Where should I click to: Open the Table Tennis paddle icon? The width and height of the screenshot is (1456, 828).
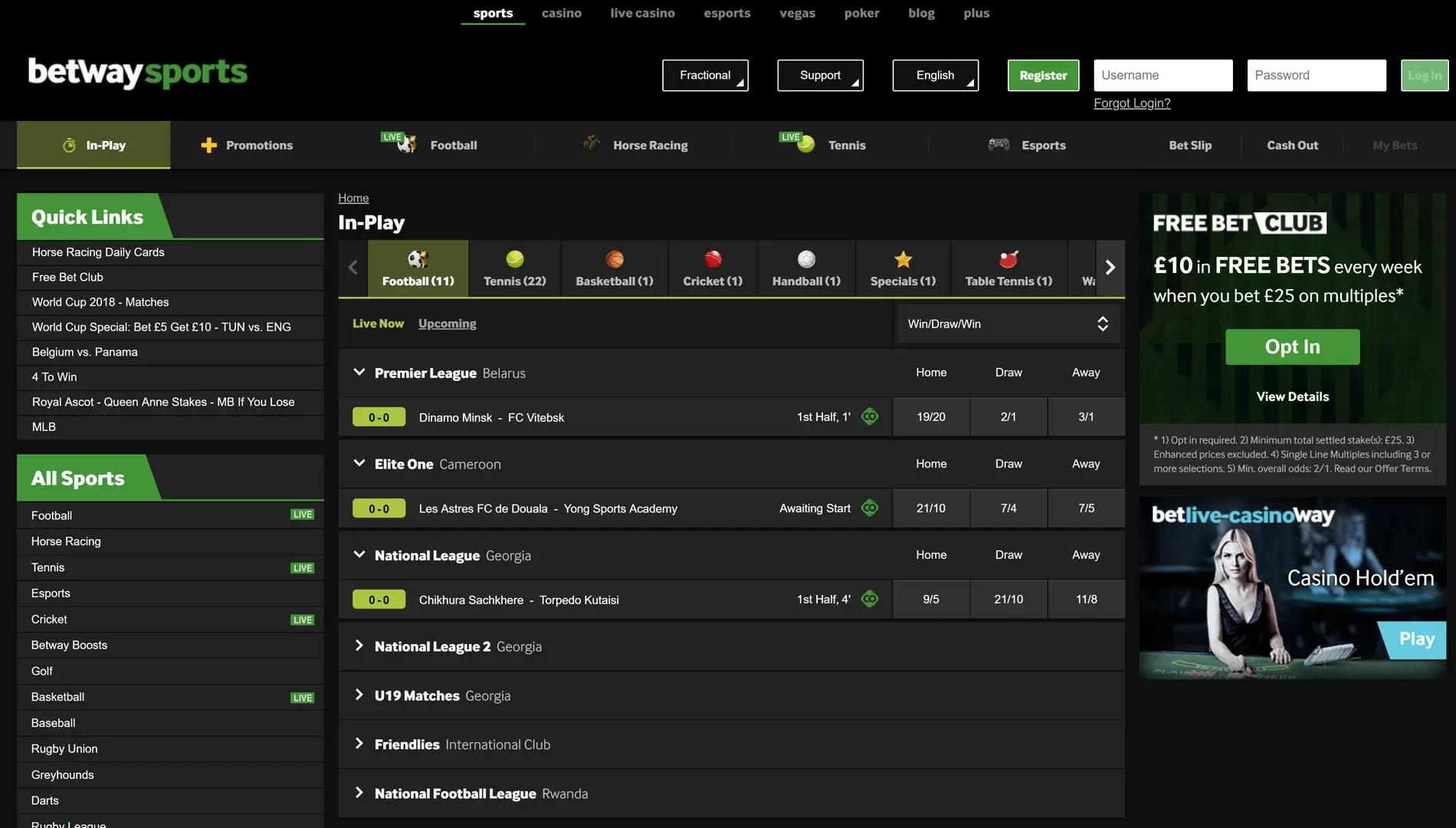(1008, 259)
